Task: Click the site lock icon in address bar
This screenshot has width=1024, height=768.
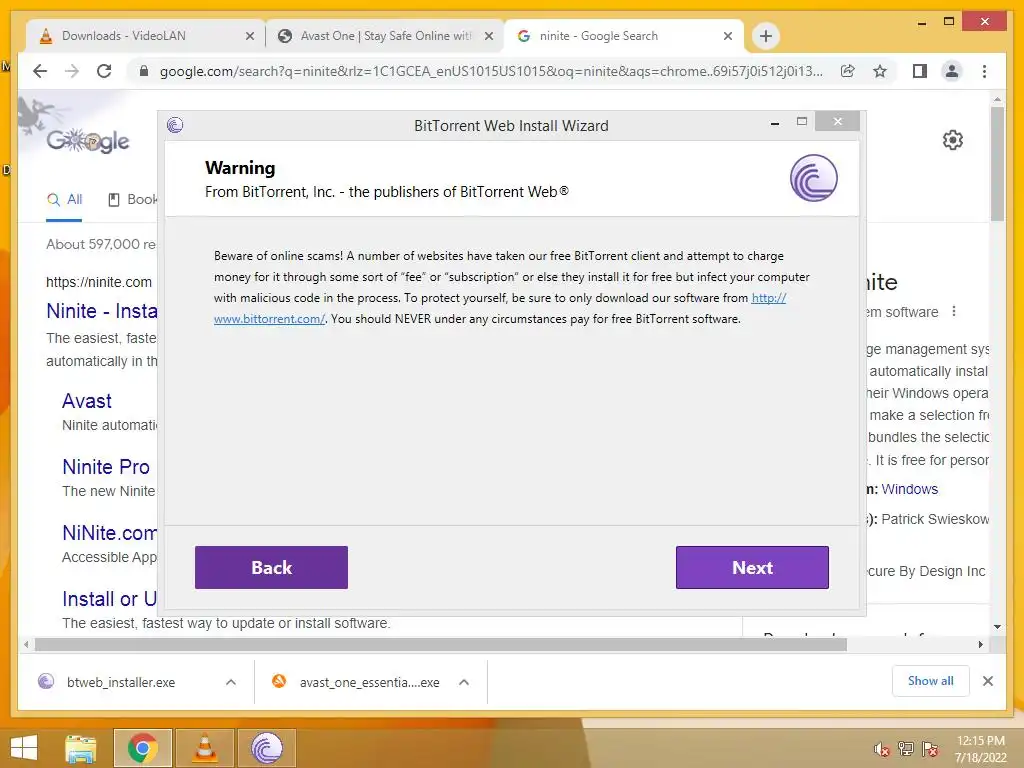Action: [144, 71]
